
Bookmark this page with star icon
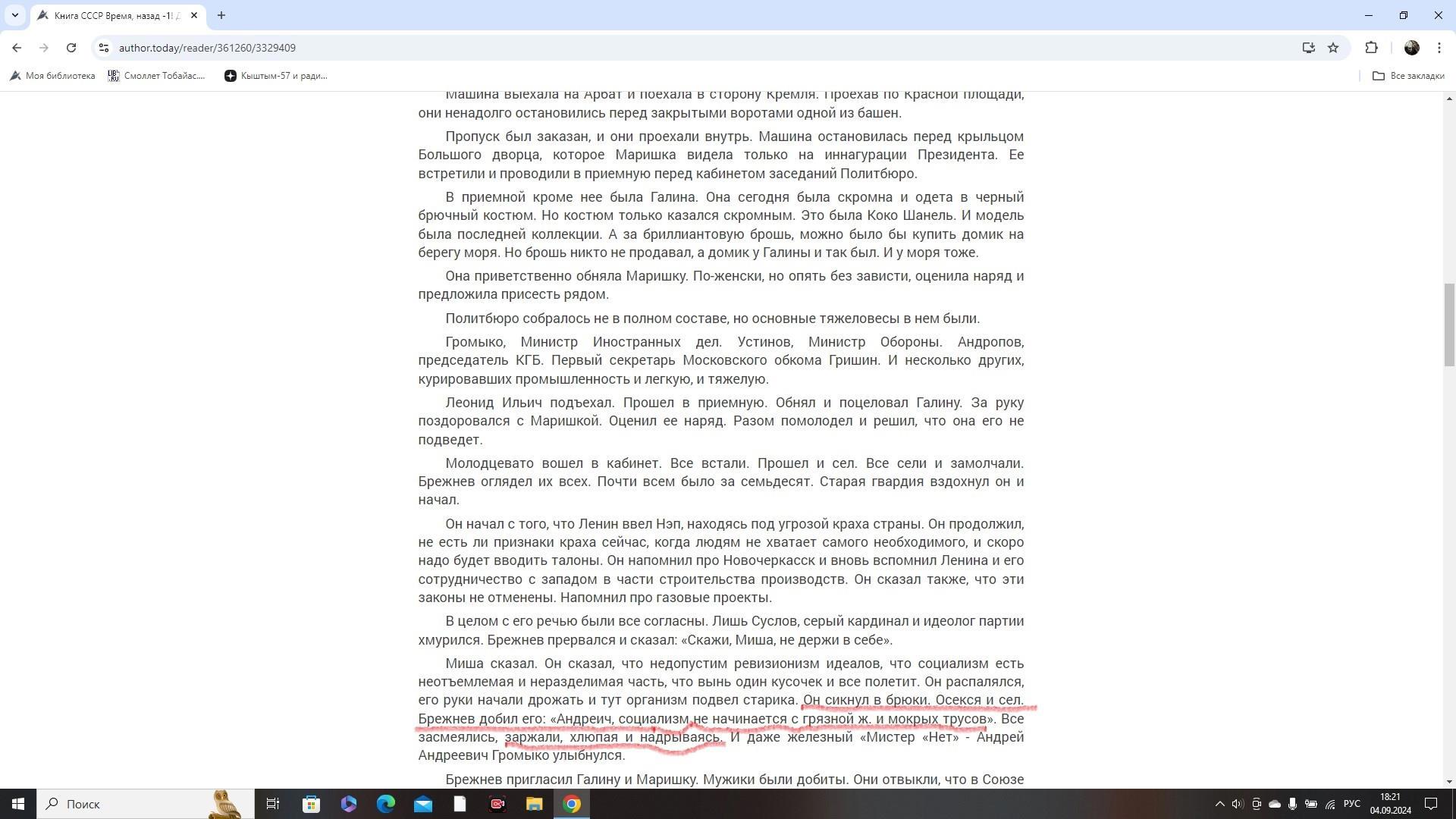1333,48
